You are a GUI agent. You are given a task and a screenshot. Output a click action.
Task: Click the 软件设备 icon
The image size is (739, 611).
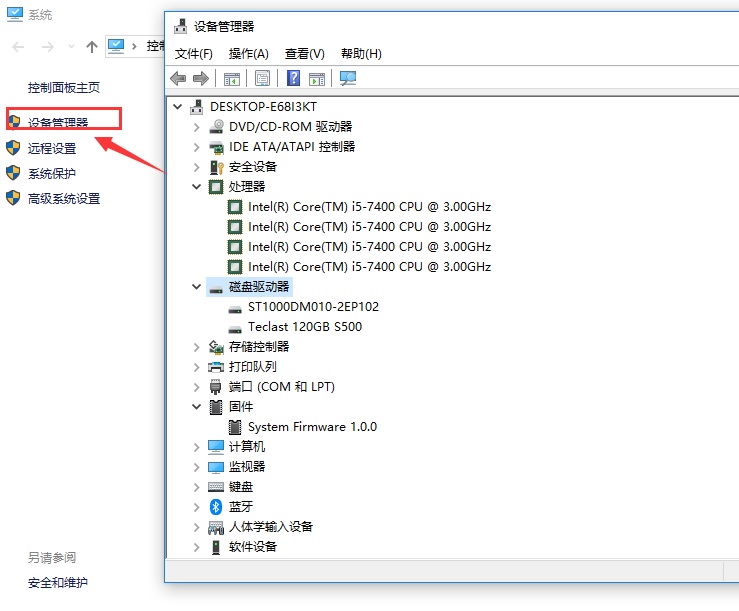(x=216, y=547)
